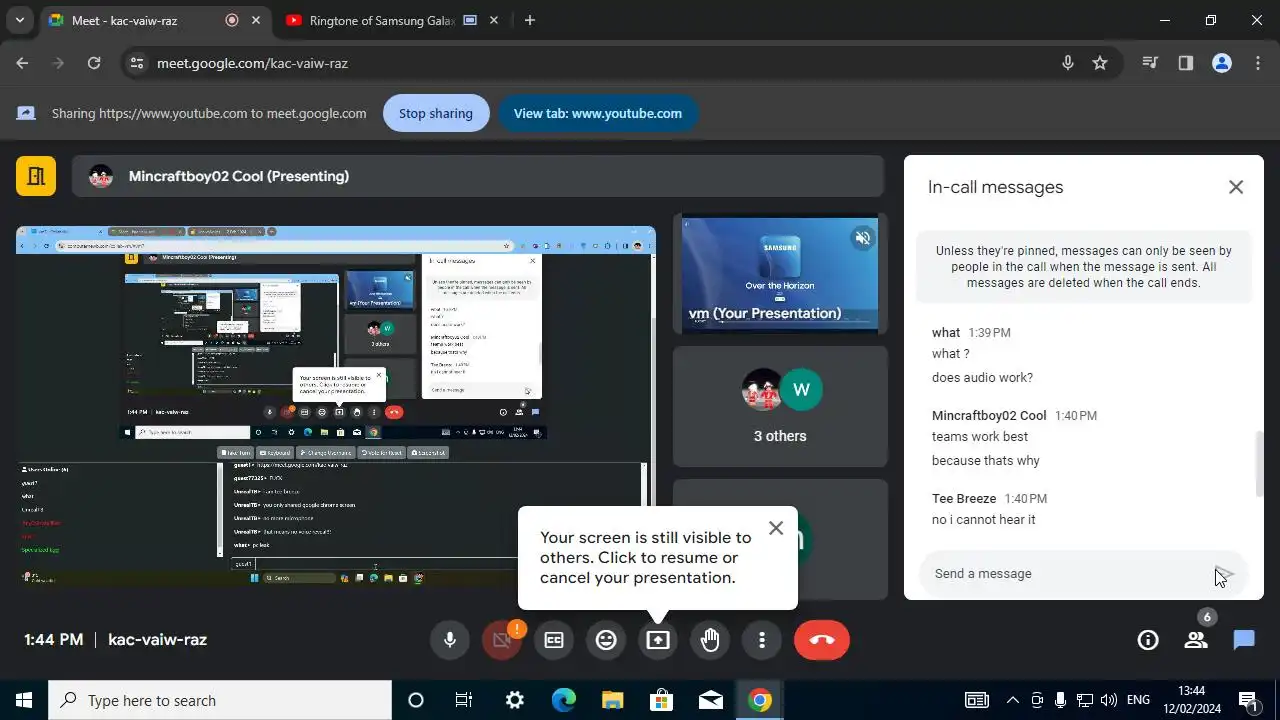Click message "no i cannot hear it"
The height and width of the screenshot is (720, 1280).
click(x=983, y=520)
